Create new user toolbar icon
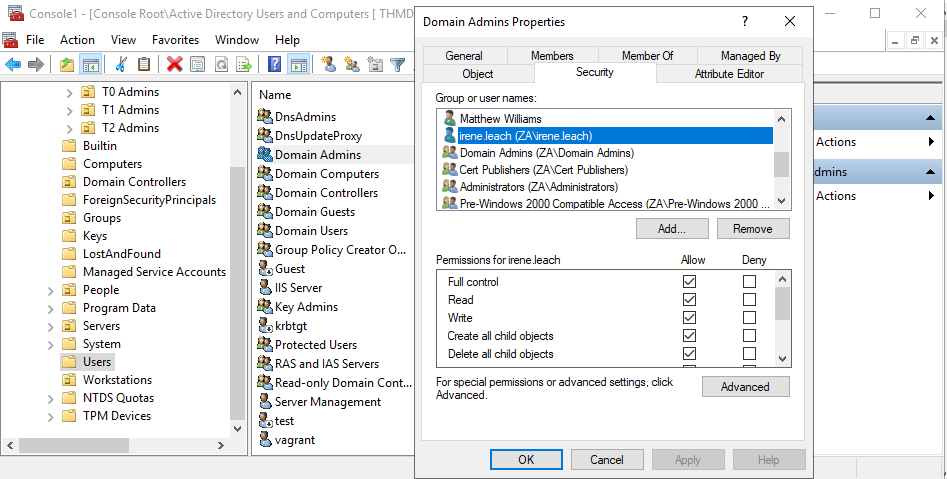The height and width of the screenshot is (479, 947). [329, 64]
